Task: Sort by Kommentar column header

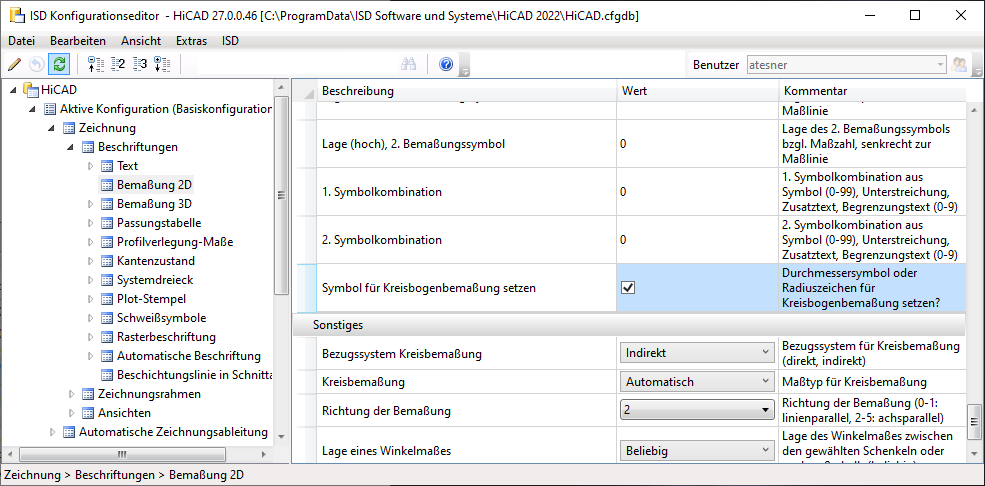Action: tap(873, 91)
